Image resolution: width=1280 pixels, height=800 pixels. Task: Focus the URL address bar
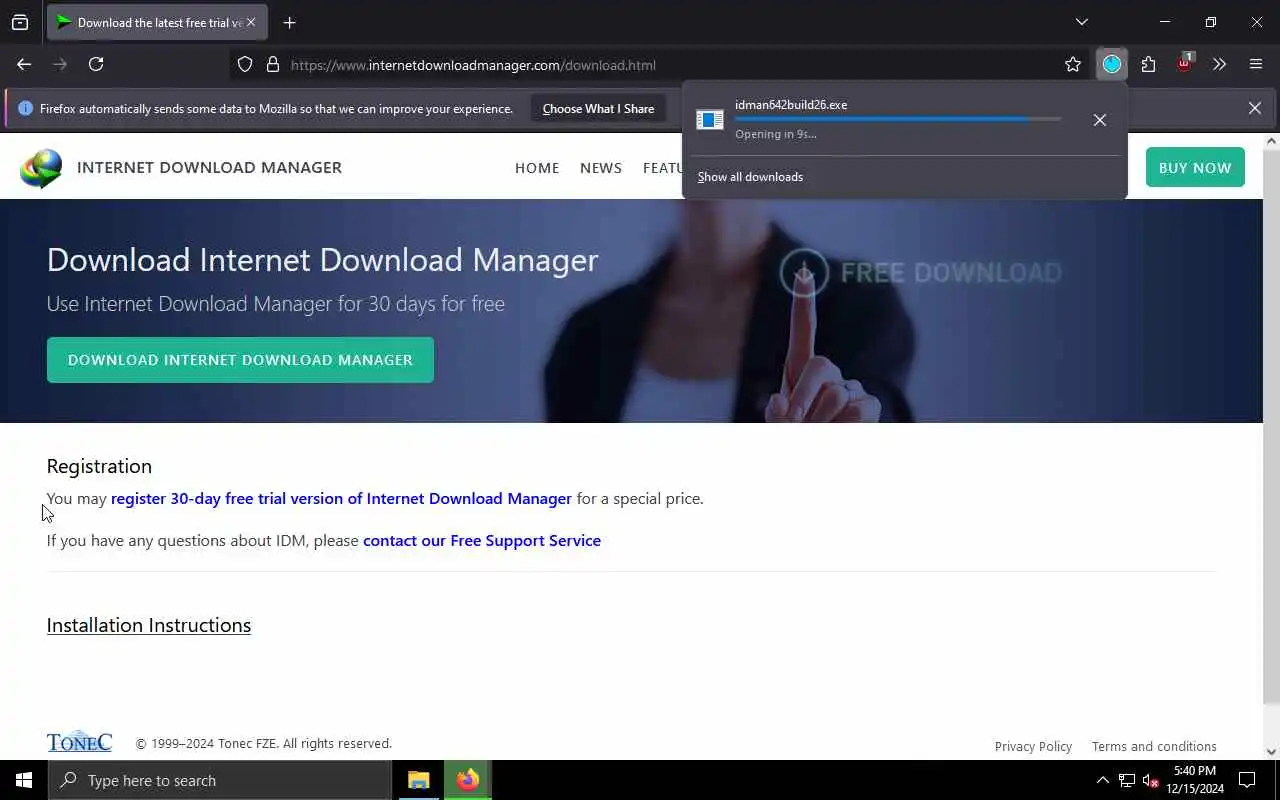(660, 65)
